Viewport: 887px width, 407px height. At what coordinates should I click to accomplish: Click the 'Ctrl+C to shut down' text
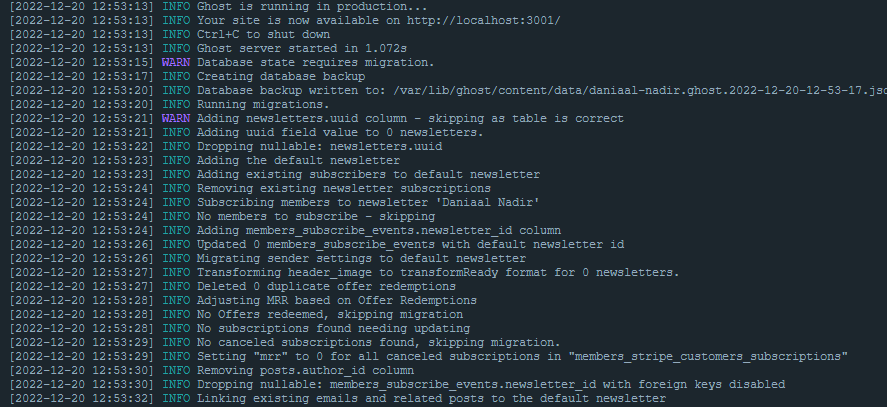(x=263, y=35)
